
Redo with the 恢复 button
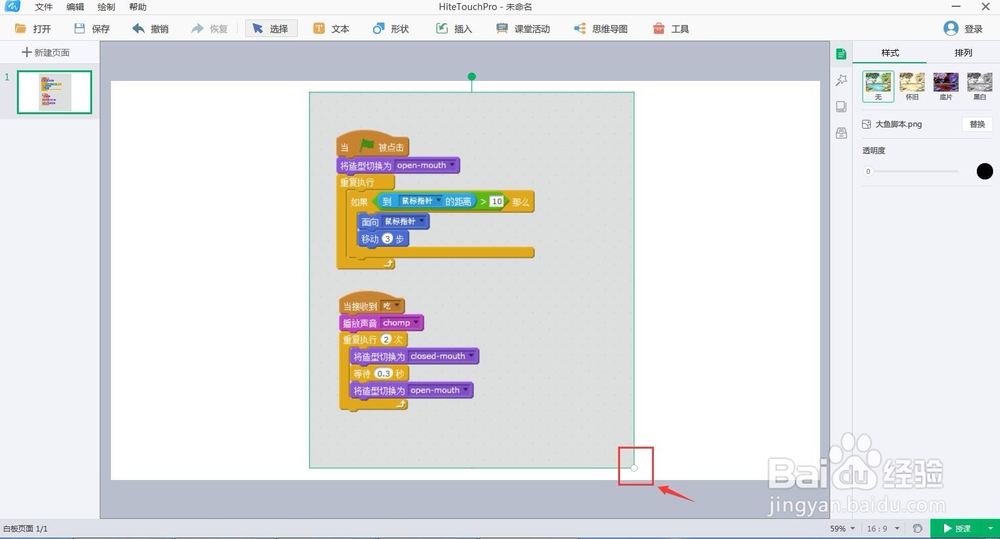(209, 29)
